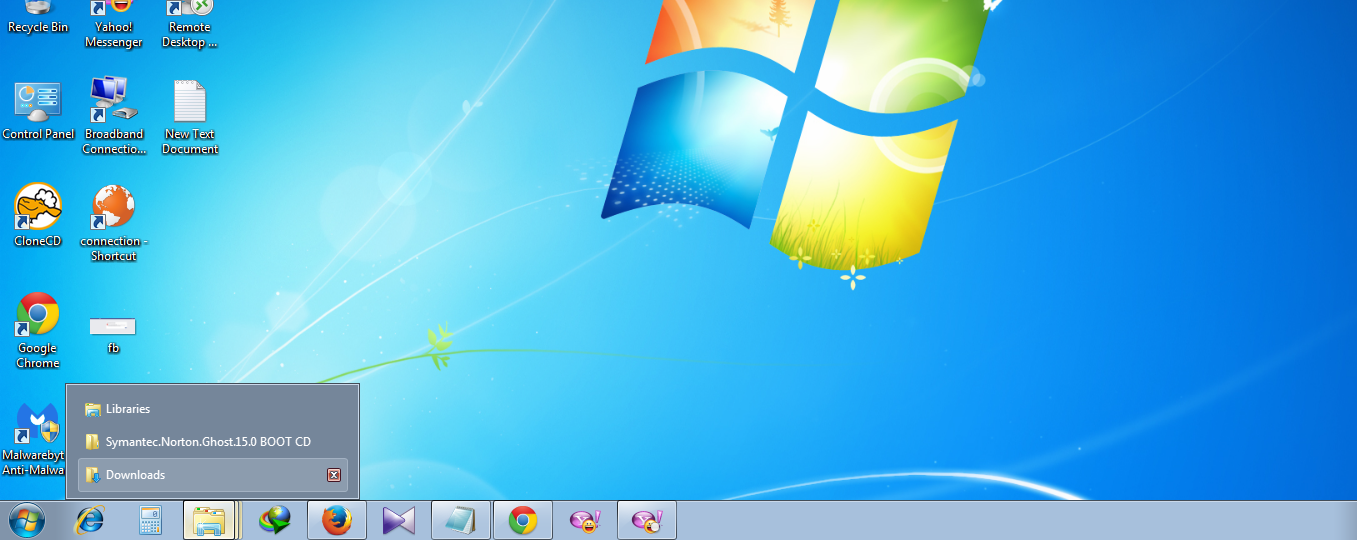The height and width of the screenshot is (542, 1358).
Task: Switch to the Notepad taskbar button
Action: 460,521
